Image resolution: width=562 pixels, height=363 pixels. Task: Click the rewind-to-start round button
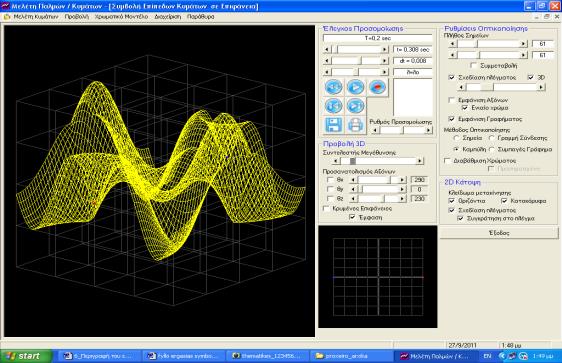click(x=333, y=87)
